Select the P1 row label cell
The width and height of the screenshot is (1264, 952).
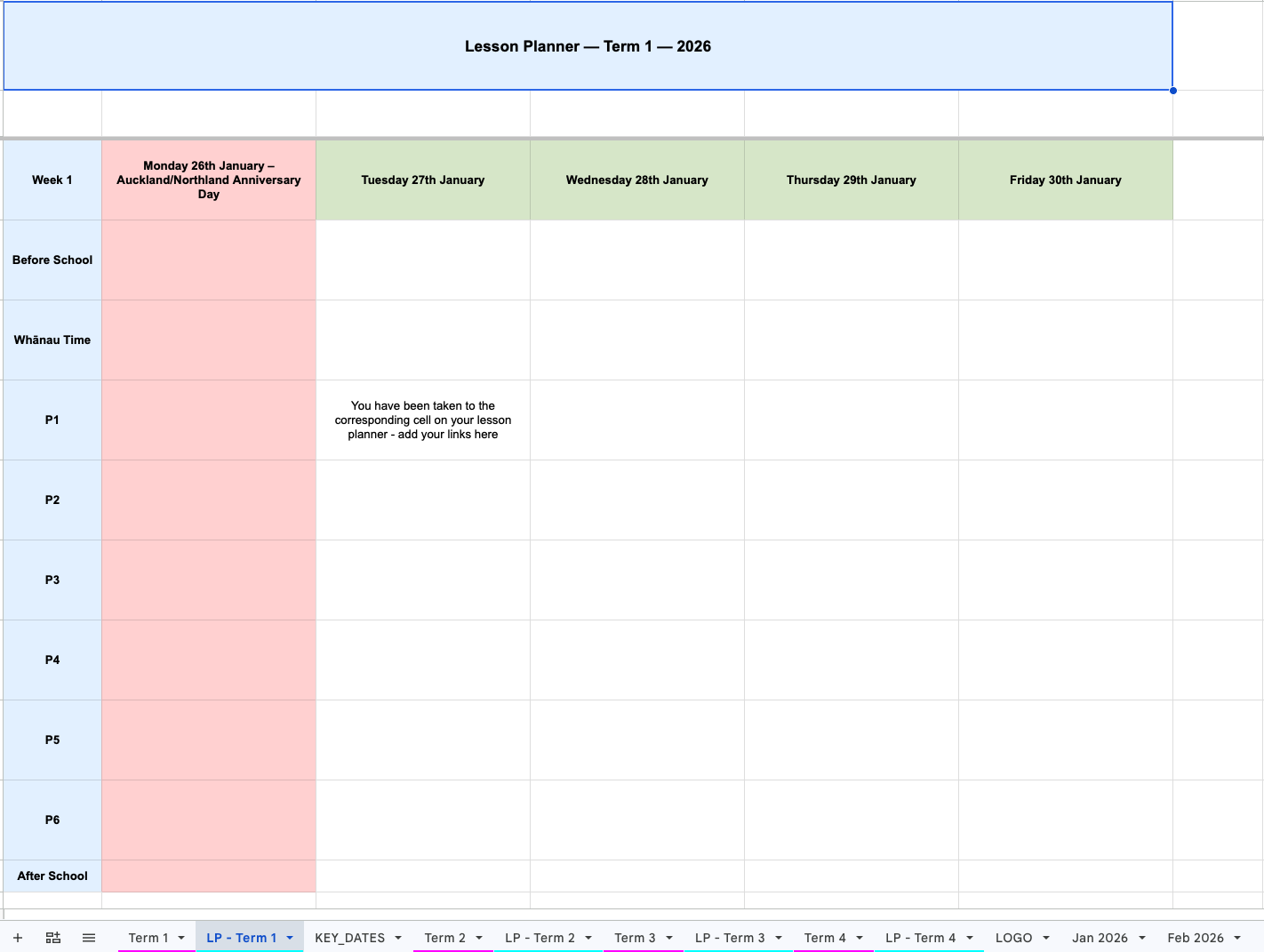click(x=52, y=420)
